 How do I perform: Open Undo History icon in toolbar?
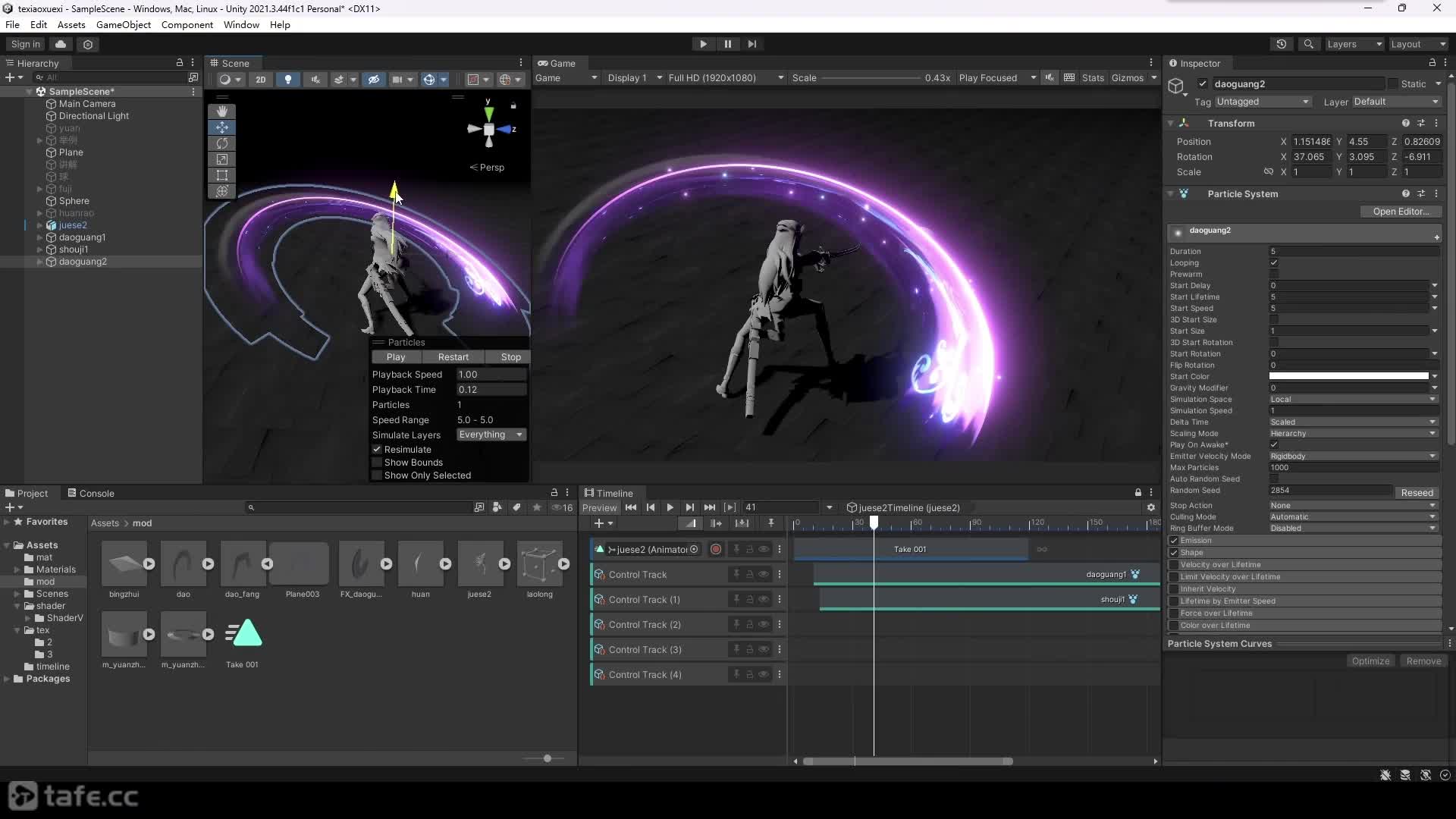[x=1282, y=44]
